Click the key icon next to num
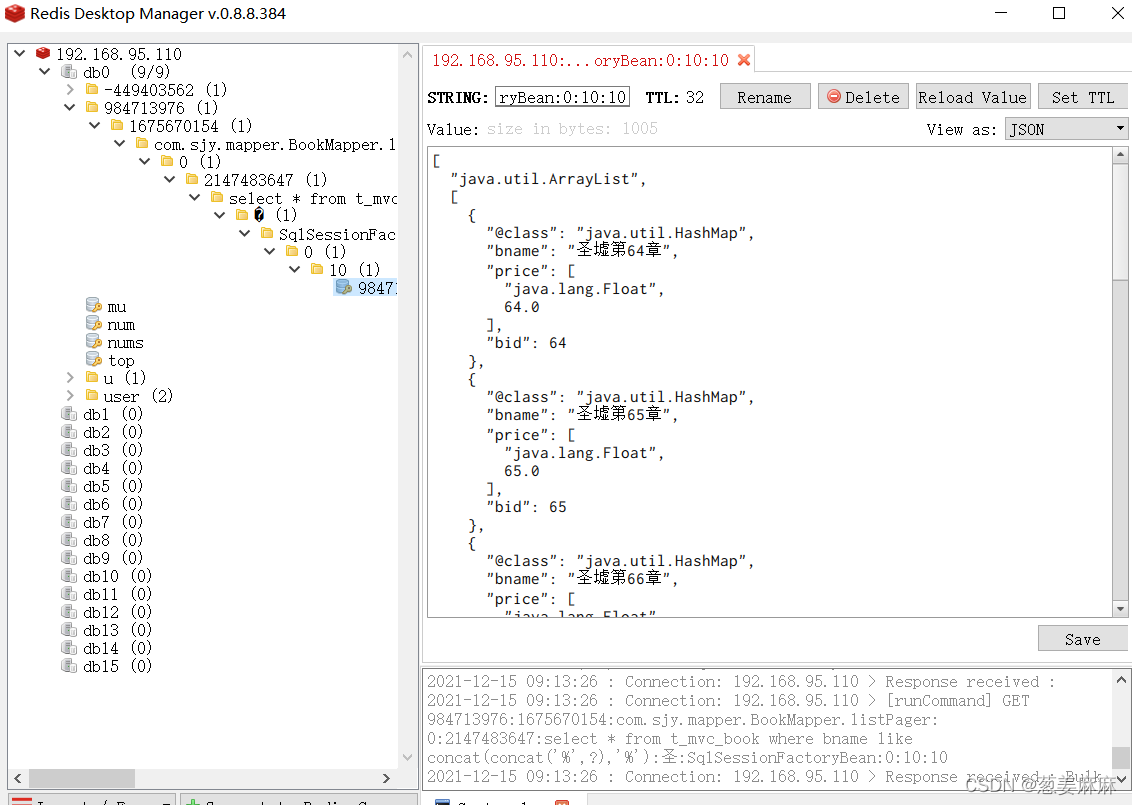This screenshot has height=805, width=1132. (x=94, y=323)
